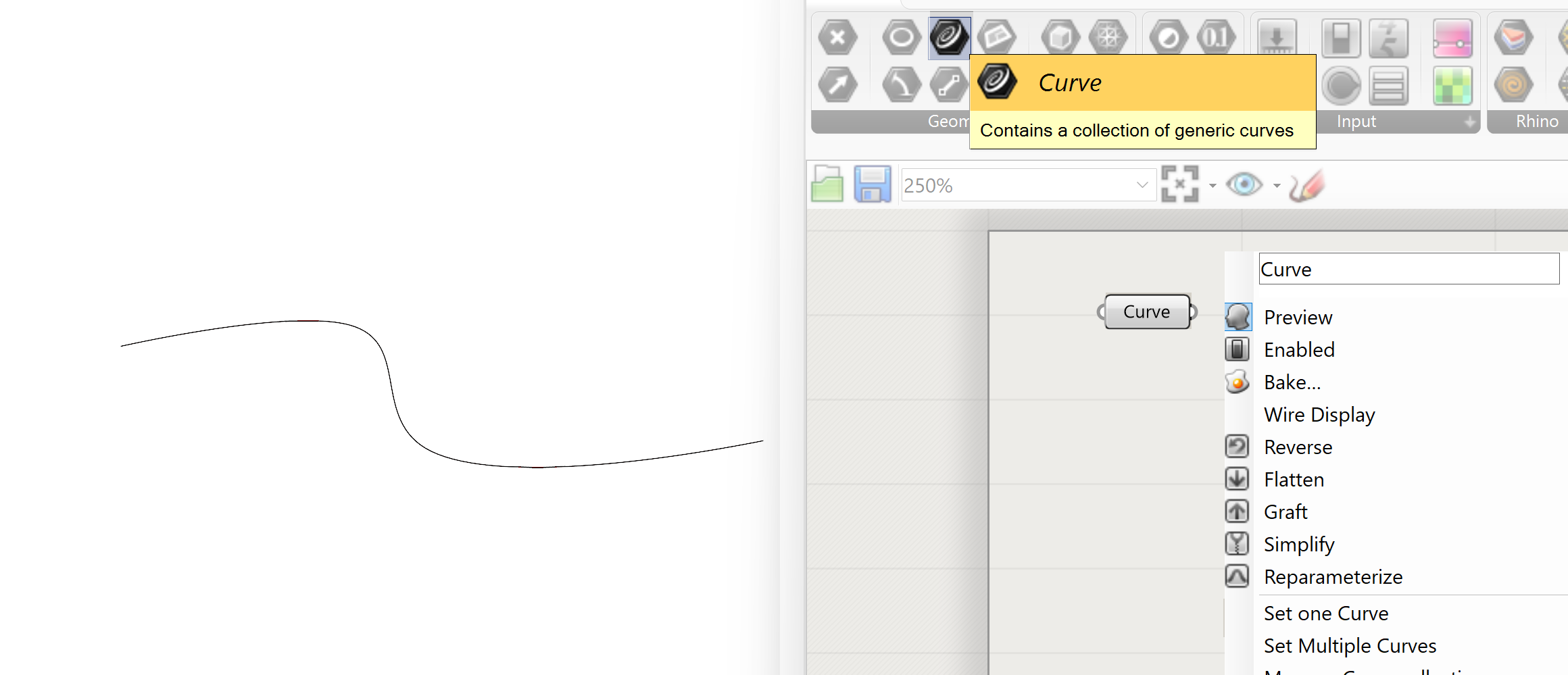Open a Grasshopper definition file
This screenshot has height=675, width=1568.
click(826, 184)
